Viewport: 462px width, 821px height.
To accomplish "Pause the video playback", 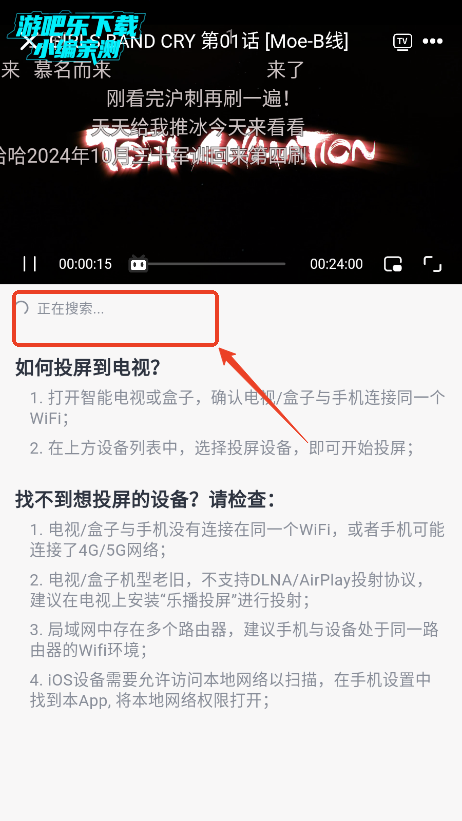I will [30, 263].
